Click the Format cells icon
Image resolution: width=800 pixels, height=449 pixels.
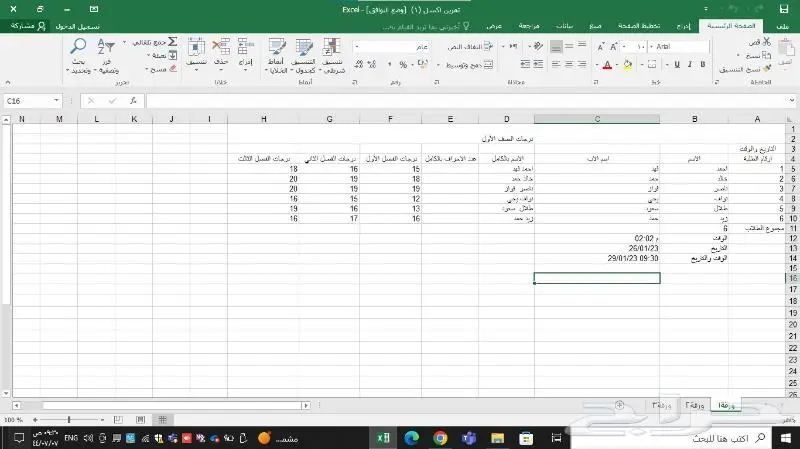[196, 46]
